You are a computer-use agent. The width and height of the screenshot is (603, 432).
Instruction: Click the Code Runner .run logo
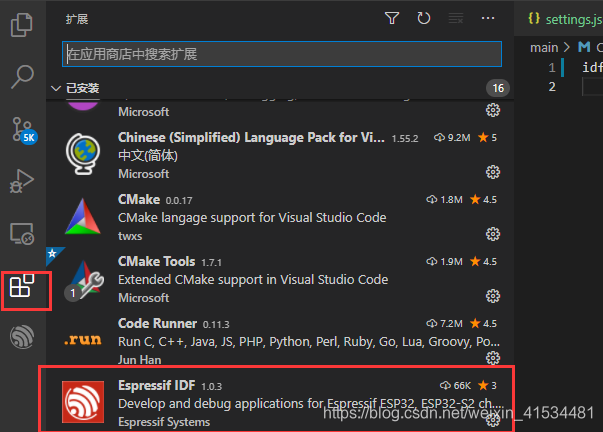point(83,340)
